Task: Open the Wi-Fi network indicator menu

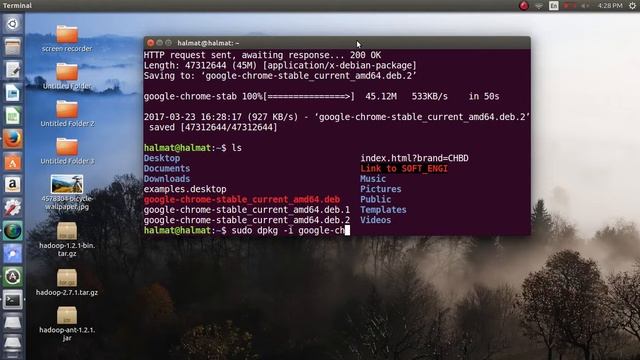Action: pos(539,6)
